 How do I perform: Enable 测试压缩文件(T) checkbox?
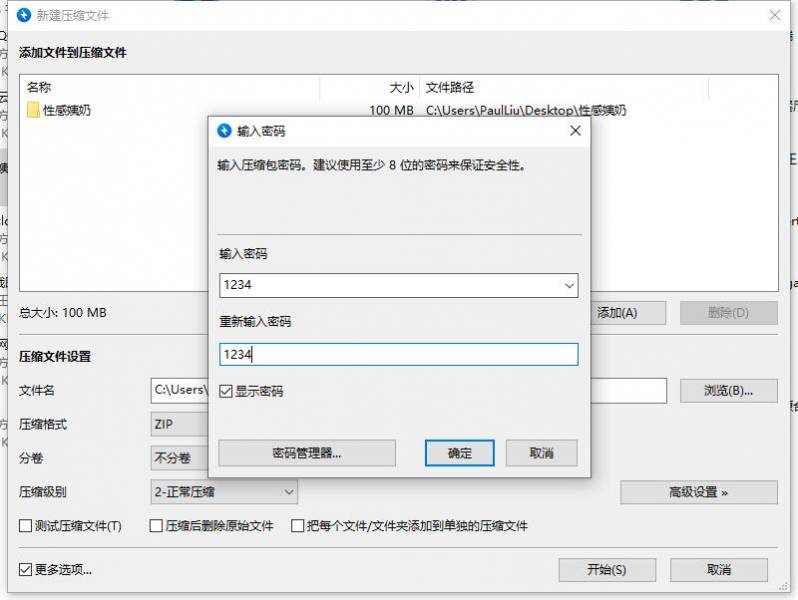[26, 526]
